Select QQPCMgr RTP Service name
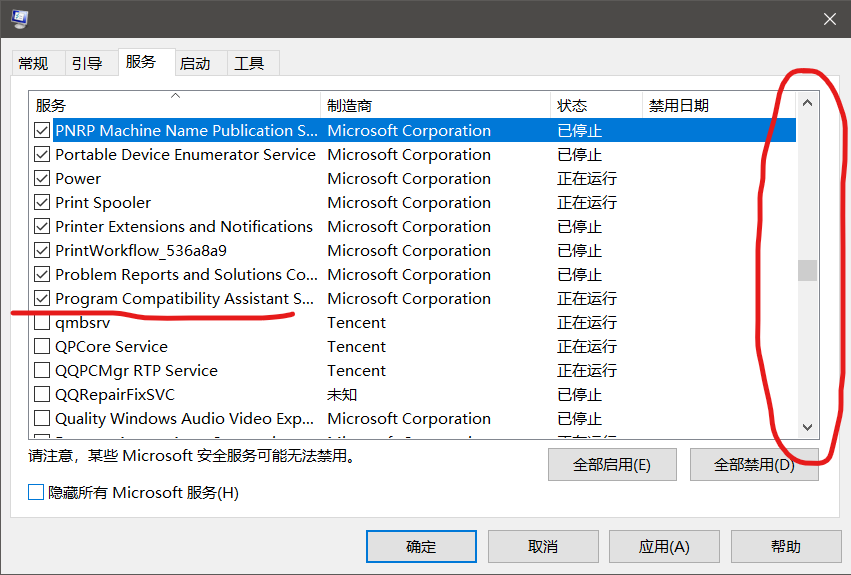 coord(136,370)
